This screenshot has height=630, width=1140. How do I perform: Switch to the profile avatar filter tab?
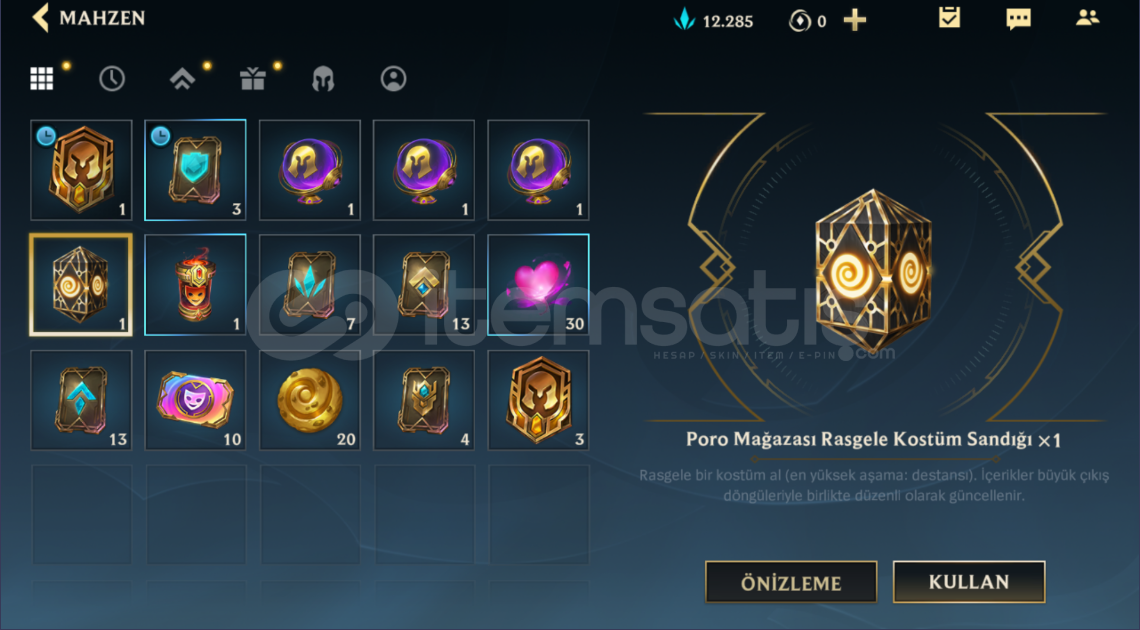pyautogui.click(x=393, y=78)
